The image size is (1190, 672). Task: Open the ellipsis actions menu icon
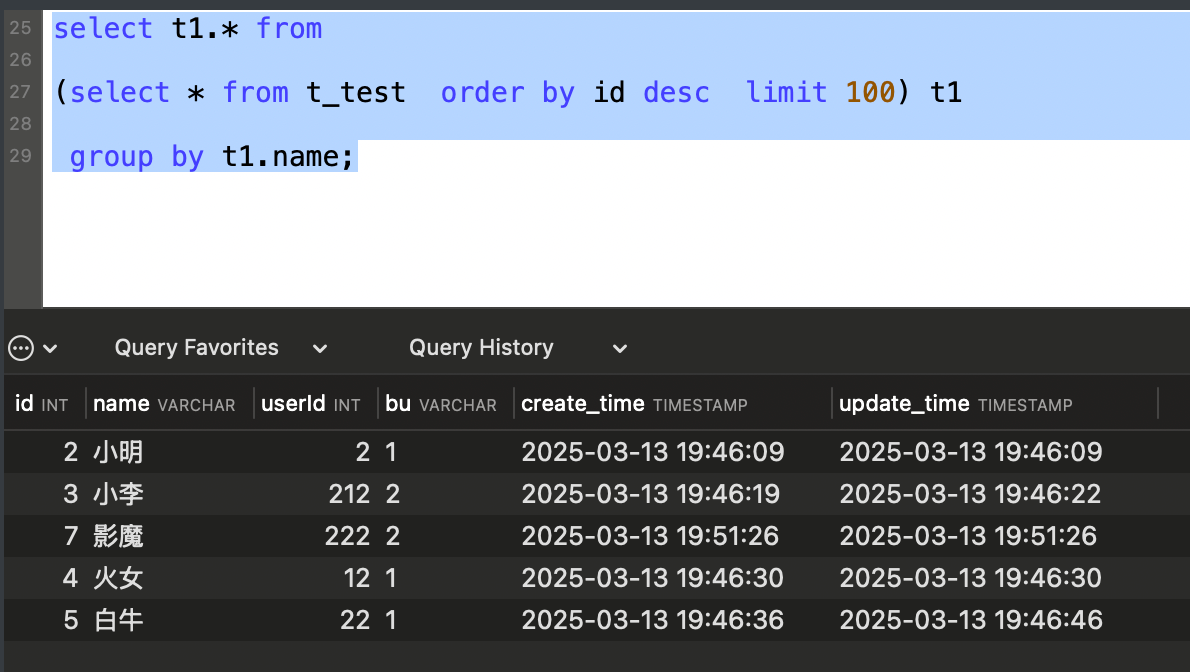click(x=20, y=349)
